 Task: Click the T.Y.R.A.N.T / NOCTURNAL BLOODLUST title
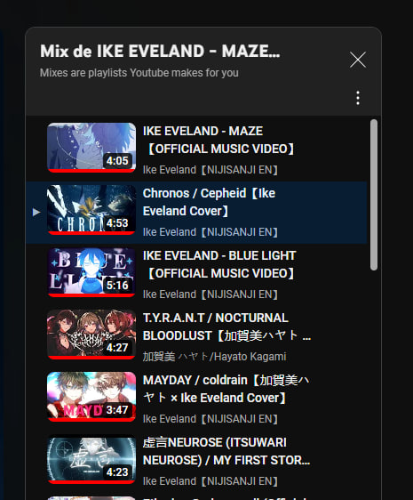point(227,327)
